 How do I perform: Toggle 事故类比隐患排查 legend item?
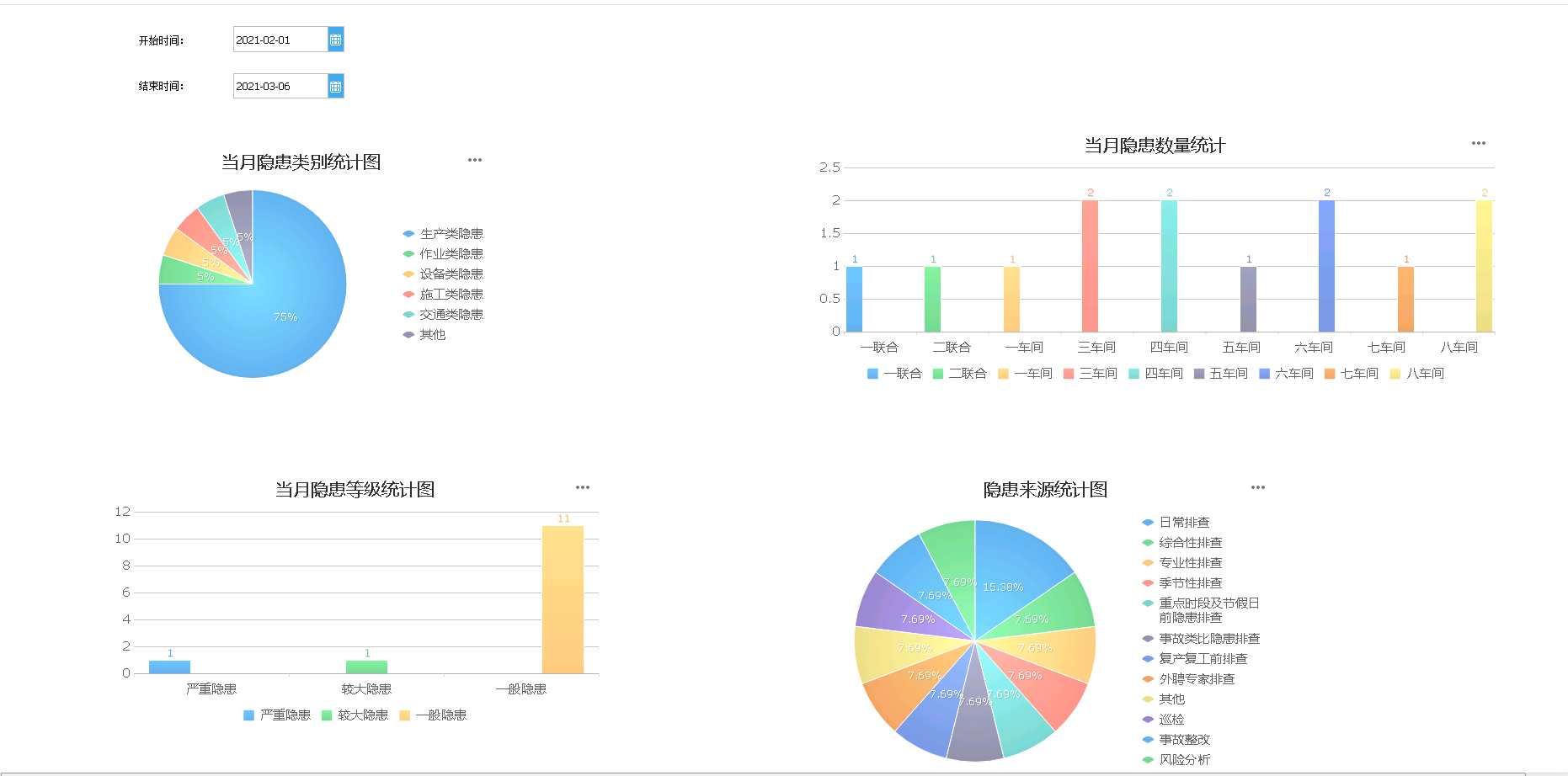[x=1202, y=639]
